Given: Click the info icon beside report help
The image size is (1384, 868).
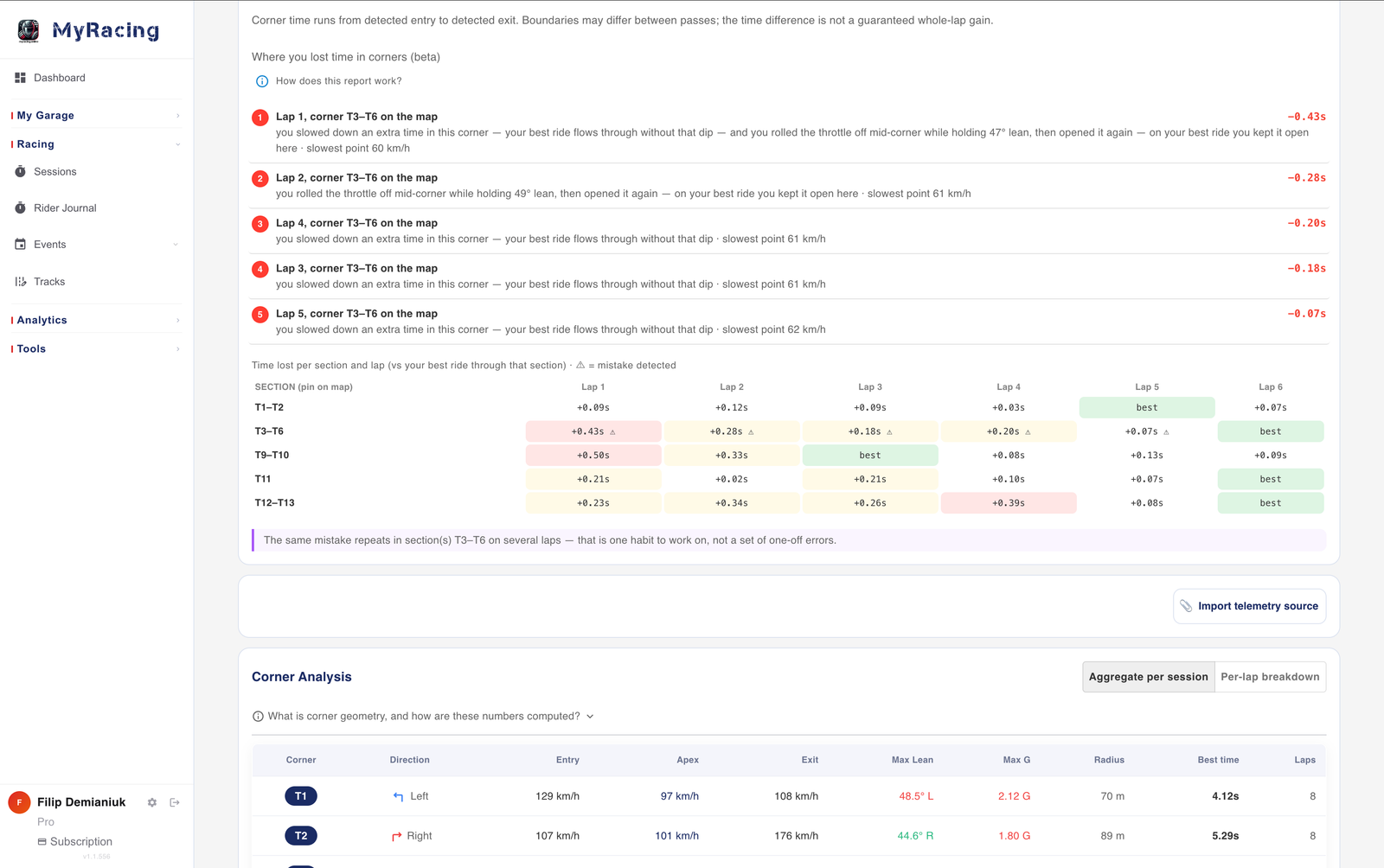Looking at the screenshot, I should [x=262, y=81].
